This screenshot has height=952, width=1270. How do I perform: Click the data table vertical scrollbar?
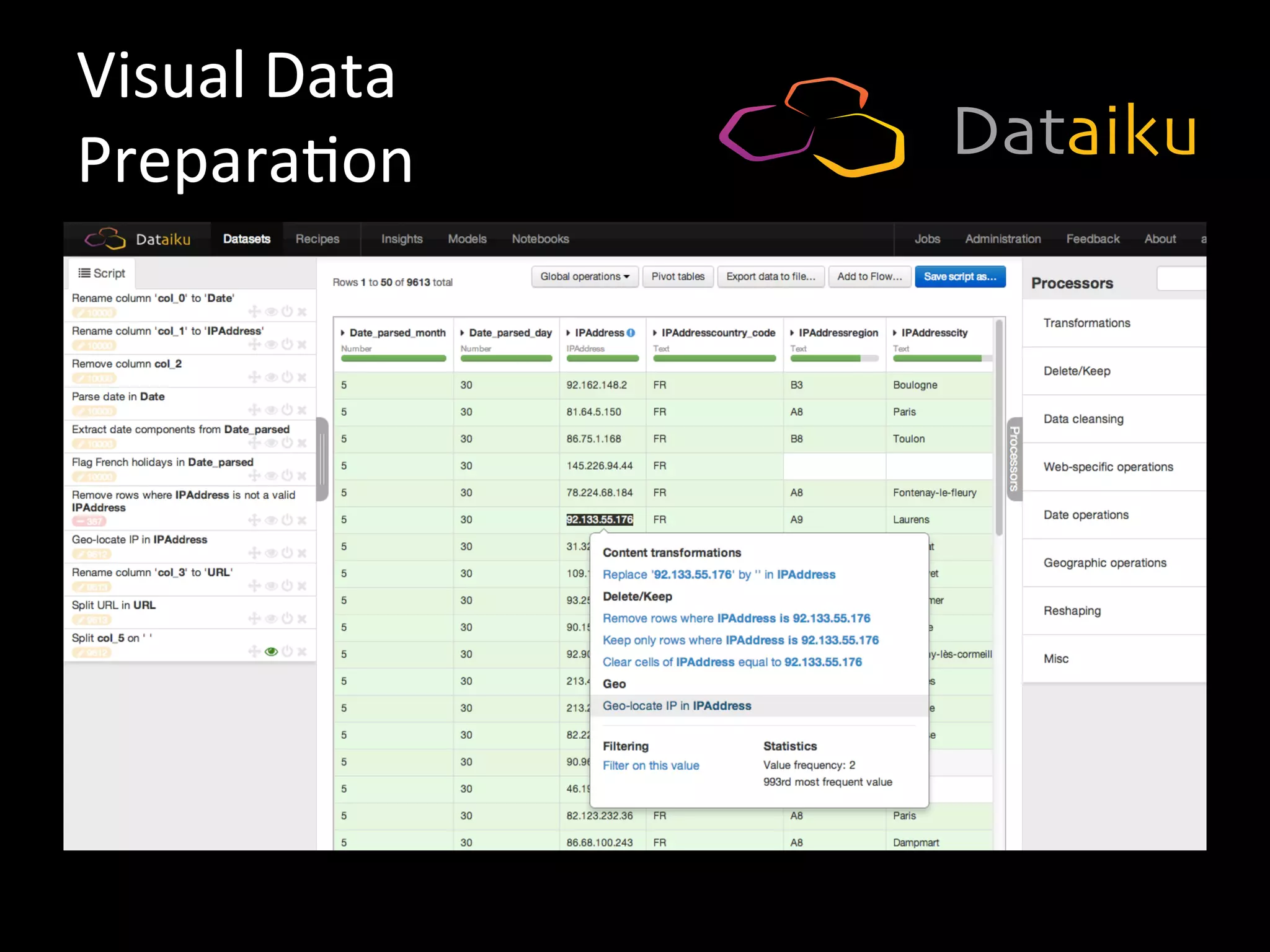(999, 428)
